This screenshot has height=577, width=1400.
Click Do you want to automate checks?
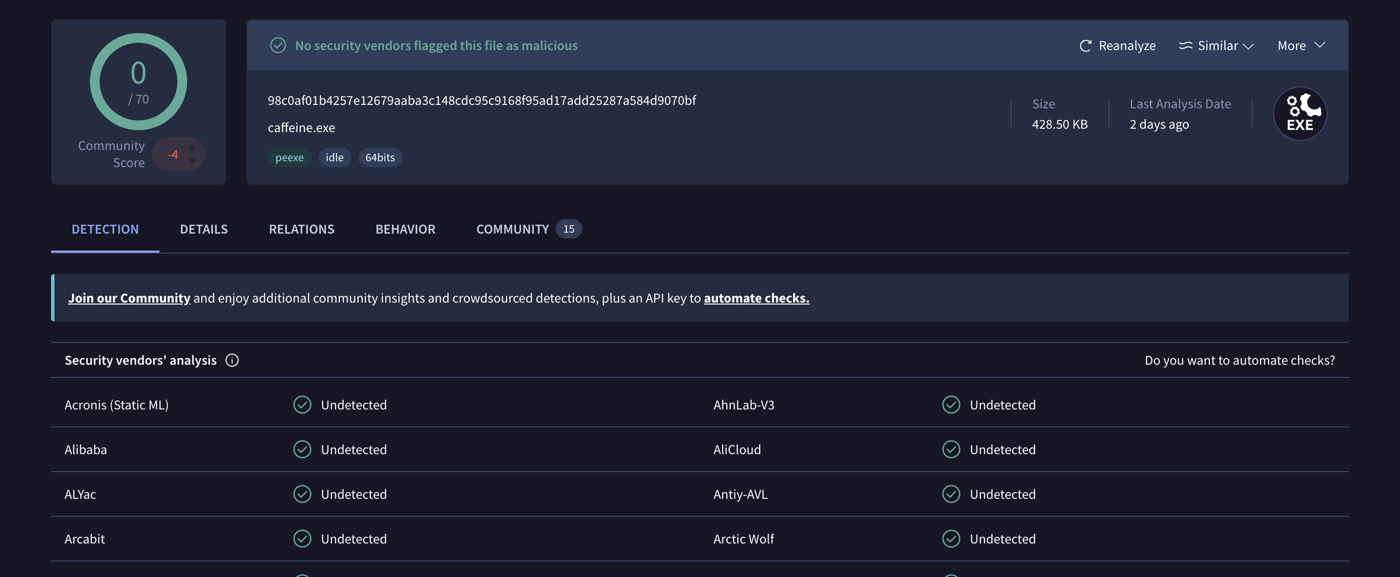[x=1240, y=360]
